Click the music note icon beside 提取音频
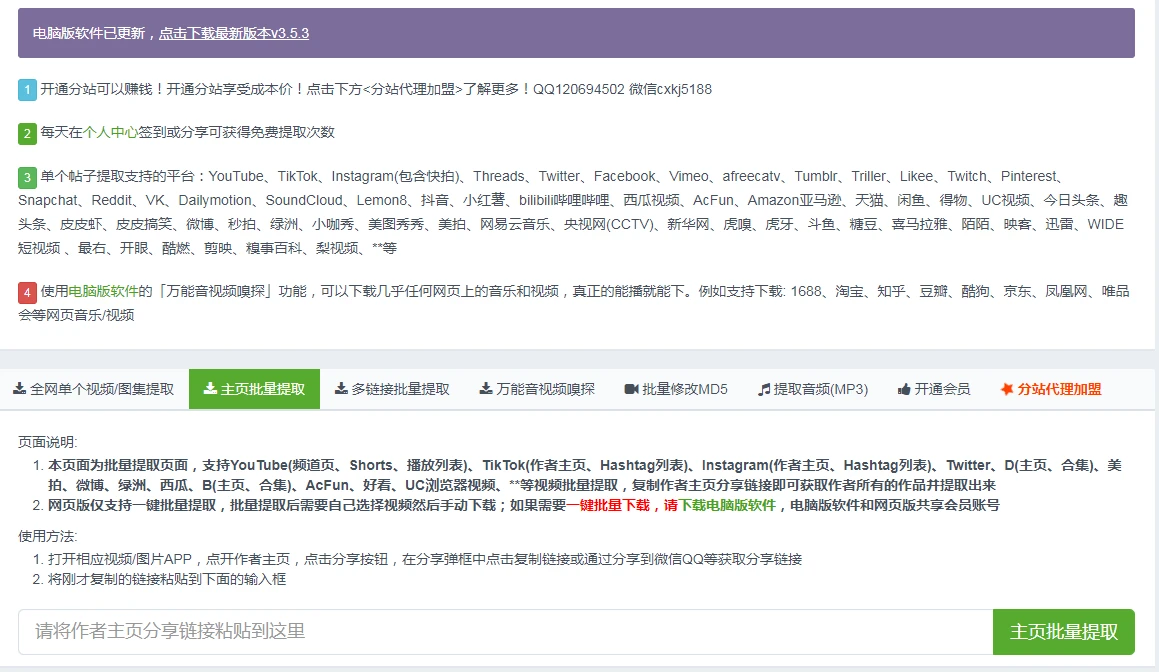The width and height of the screenshot is (1159, 672). (764, 389)
